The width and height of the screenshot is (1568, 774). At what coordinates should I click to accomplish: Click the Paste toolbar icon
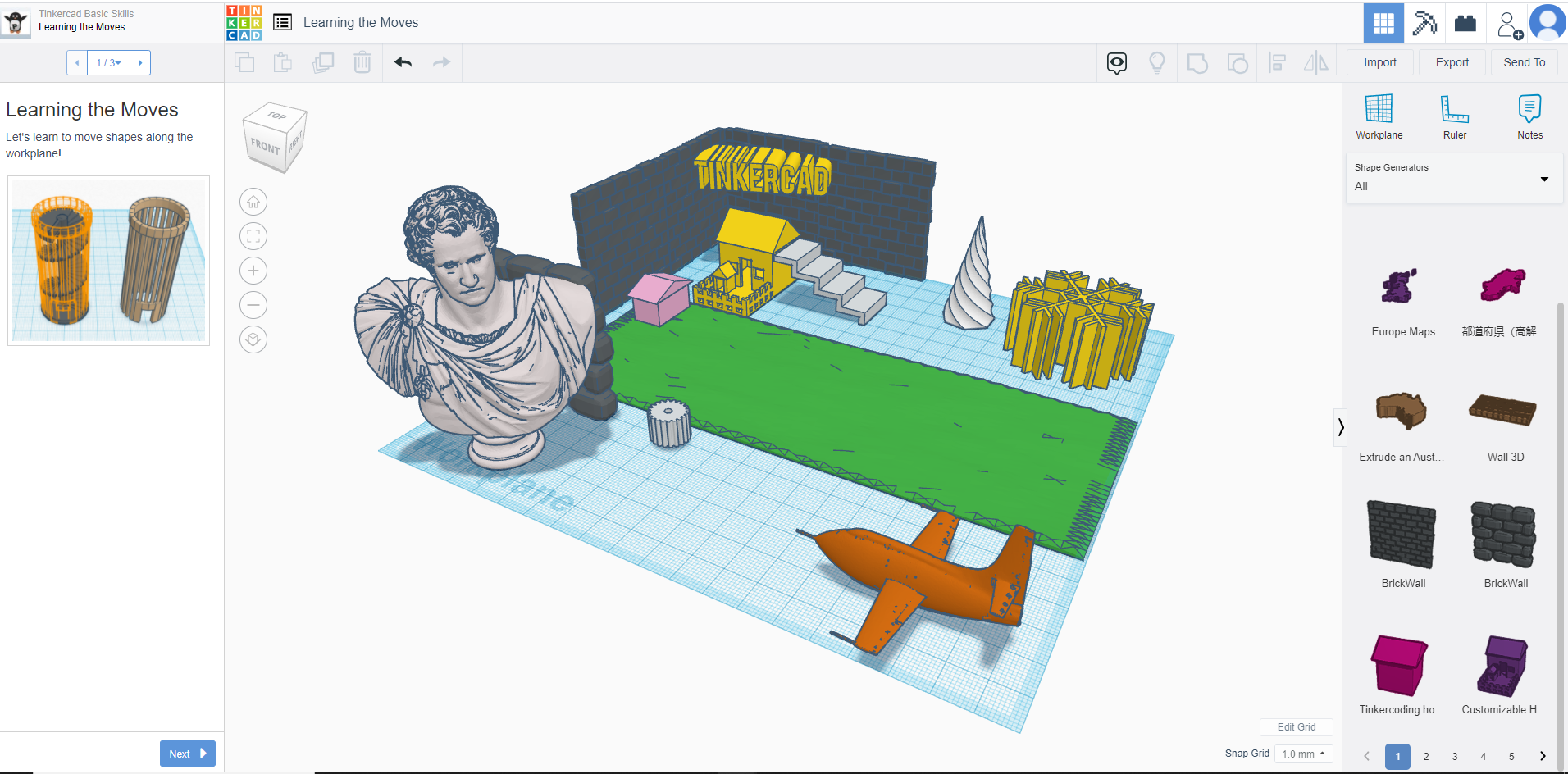pyautogui.click(x=283, y=62)
